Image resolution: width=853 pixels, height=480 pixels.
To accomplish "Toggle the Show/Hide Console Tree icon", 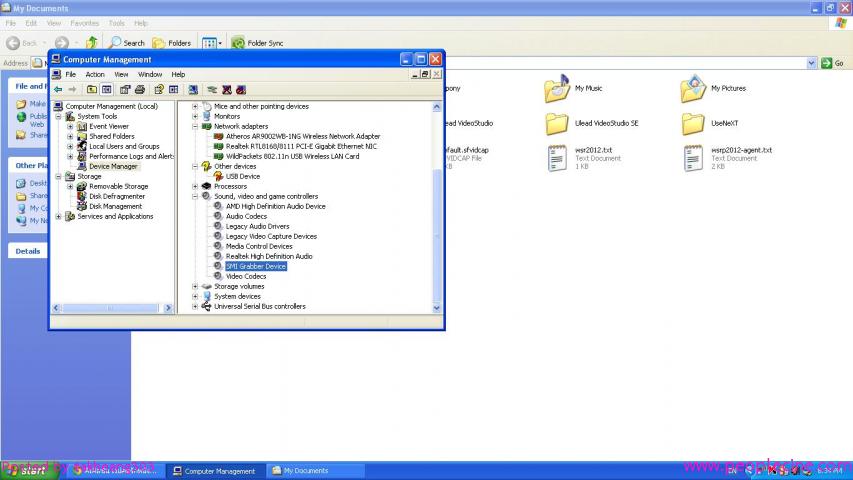I will point(107,90).
